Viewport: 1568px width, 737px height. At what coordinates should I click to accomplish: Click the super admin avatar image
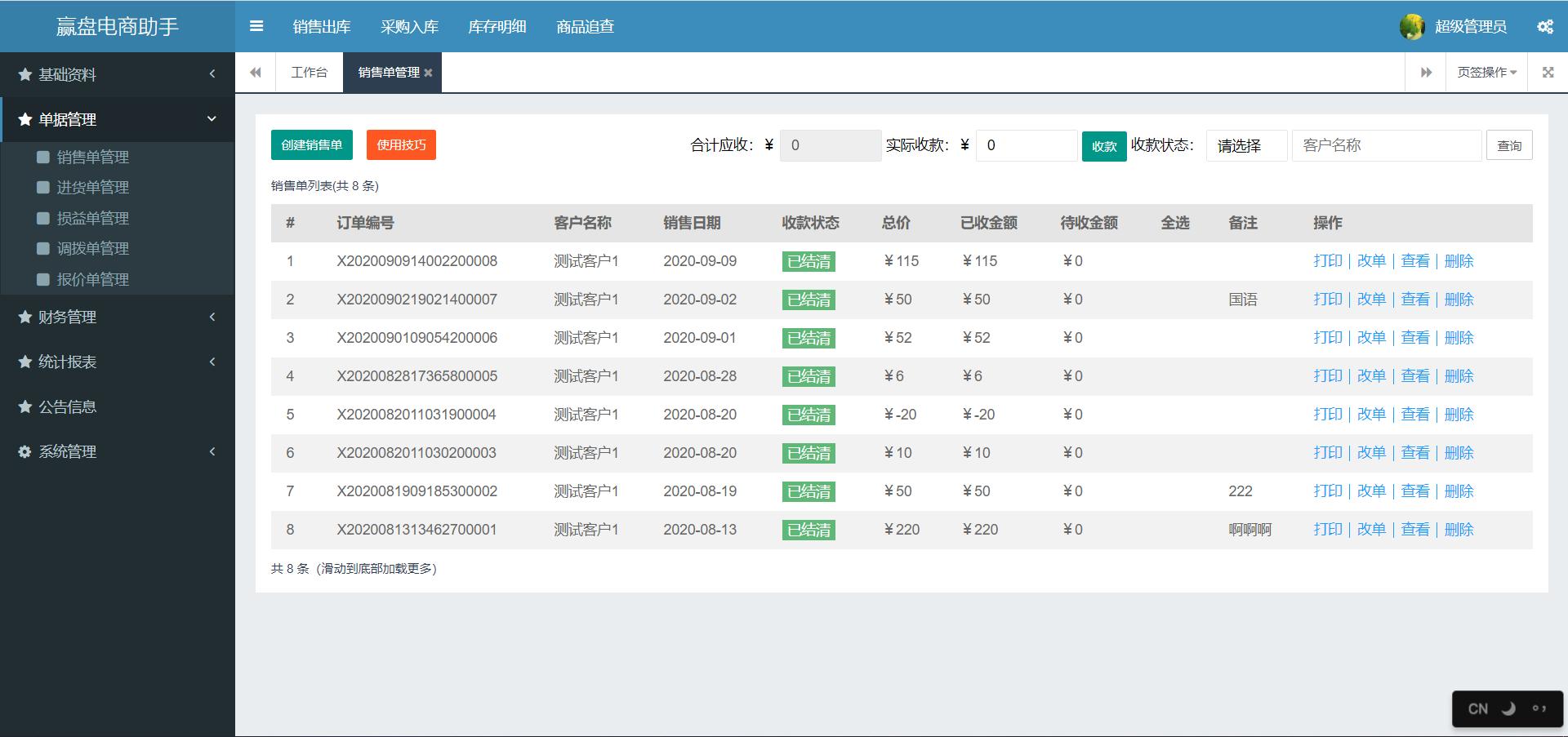pos(1411,27)
